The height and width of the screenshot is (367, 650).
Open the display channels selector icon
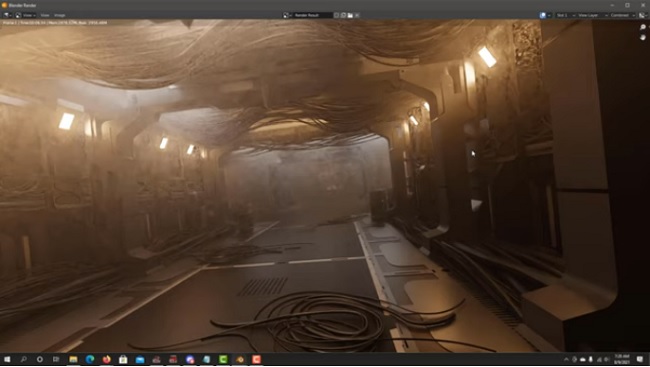[x=643, y=15]
